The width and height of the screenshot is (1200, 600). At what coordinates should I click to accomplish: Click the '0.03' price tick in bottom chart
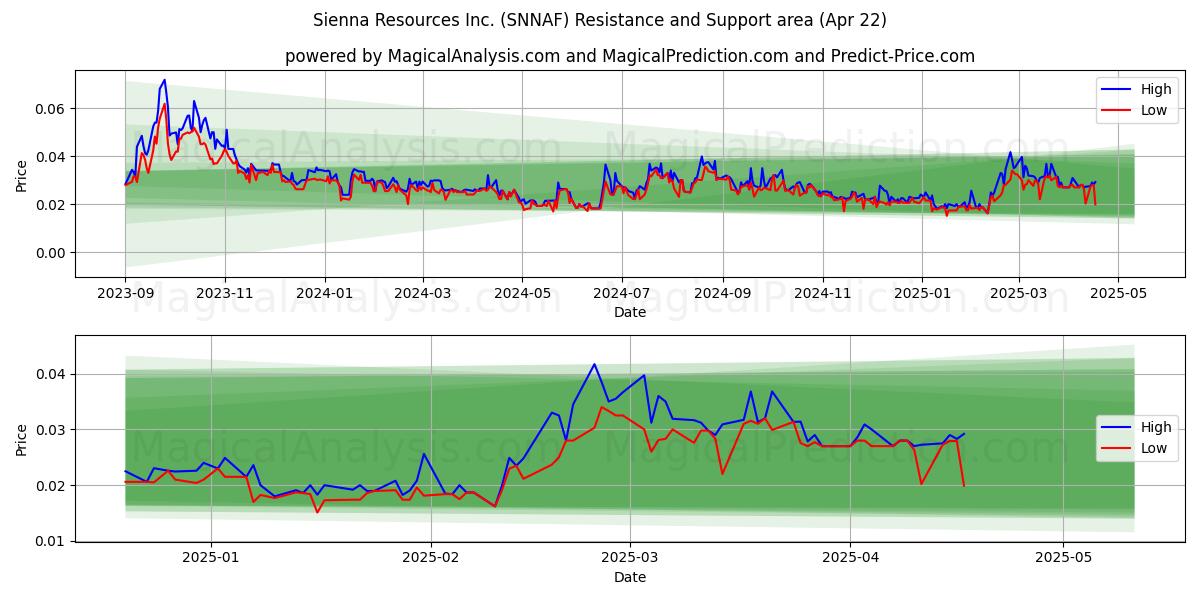pyautogui.click(x=51, y=430)
